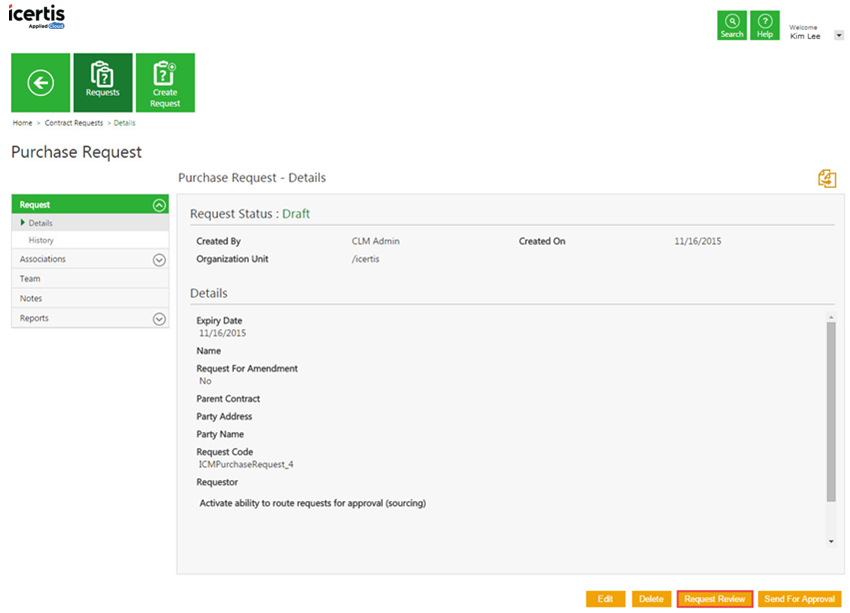850x613 pixels.
Task: Click Send For Approval button
Action: pos(799,599)
